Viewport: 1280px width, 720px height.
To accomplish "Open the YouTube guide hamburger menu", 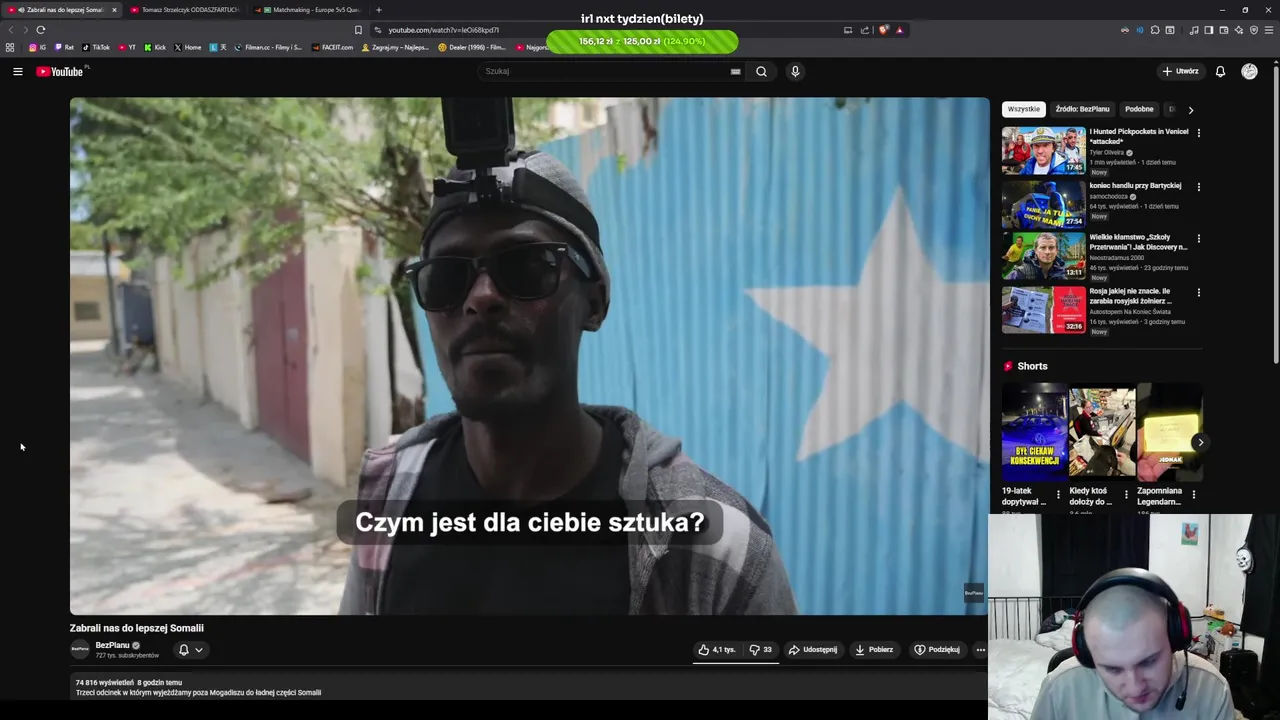I will pos(17,71).
